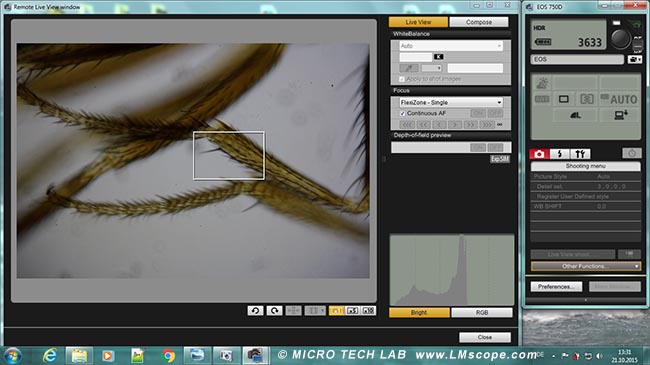Toggle the AF/MF lens switch
This screenshot has width=650, height=365.
pyautogui.click(x=637, y=44)
